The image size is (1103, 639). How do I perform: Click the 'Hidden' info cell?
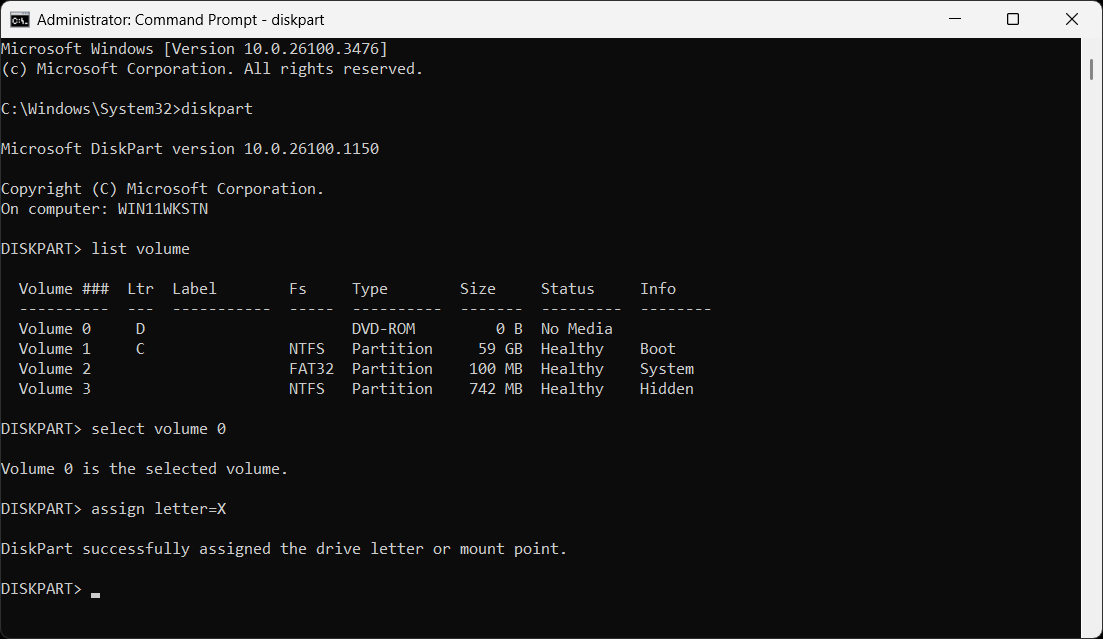667,388
